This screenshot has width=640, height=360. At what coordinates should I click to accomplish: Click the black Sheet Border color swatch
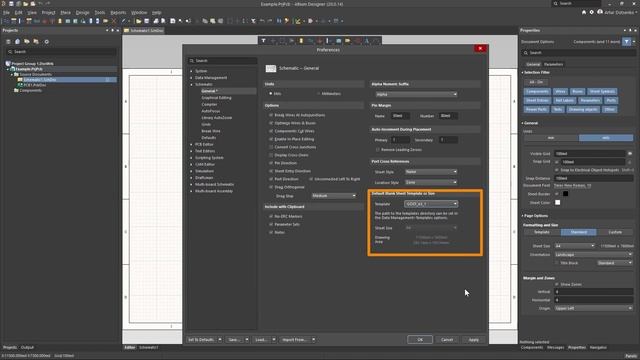pyautogui.click(x=565, y=194)
